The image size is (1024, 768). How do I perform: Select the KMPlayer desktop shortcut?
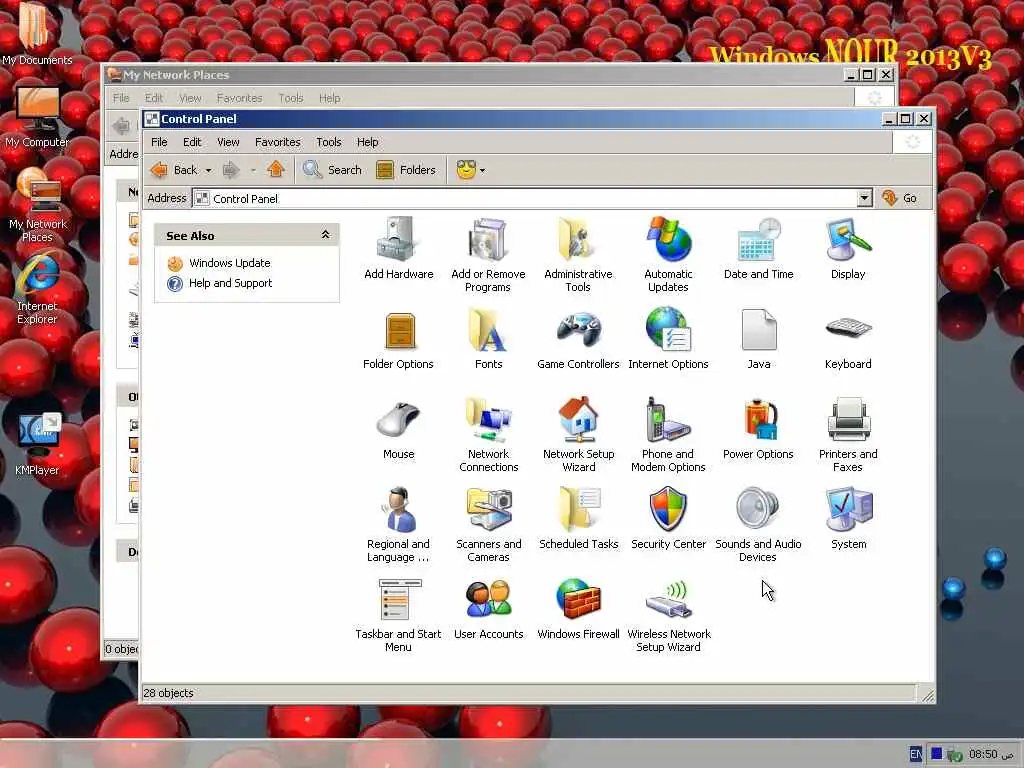tap(37, 443)
